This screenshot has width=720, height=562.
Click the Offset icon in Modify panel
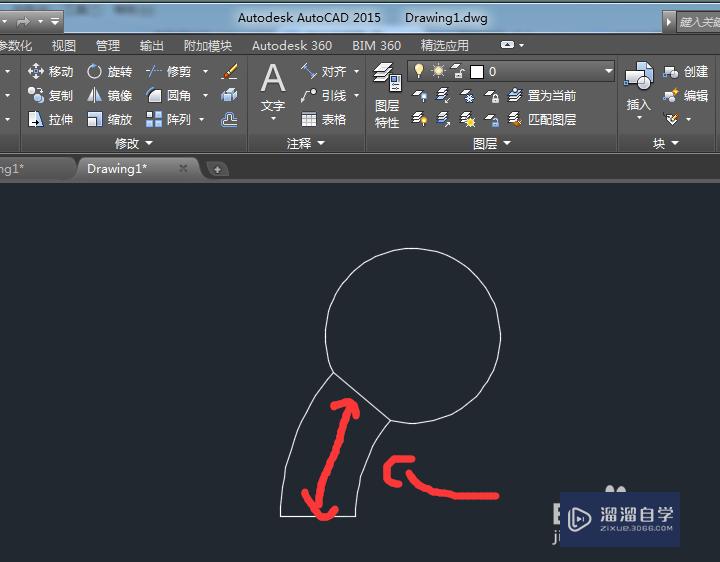click(229, 119)
